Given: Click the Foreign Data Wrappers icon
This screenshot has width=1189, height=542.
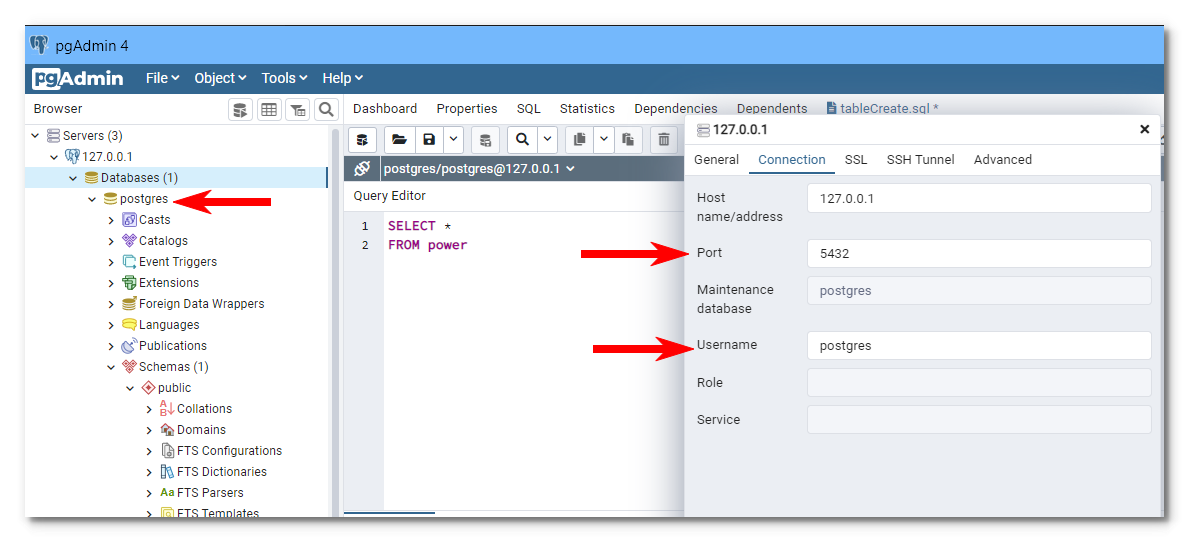Looking at the screenshot, I should (129, 303).
